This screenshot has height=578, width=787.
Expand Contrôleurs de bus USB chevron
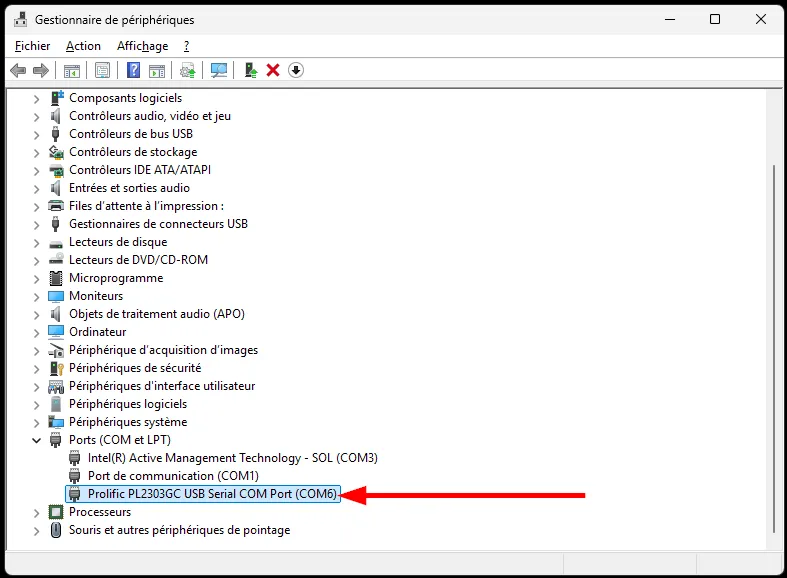click(37, 134)
